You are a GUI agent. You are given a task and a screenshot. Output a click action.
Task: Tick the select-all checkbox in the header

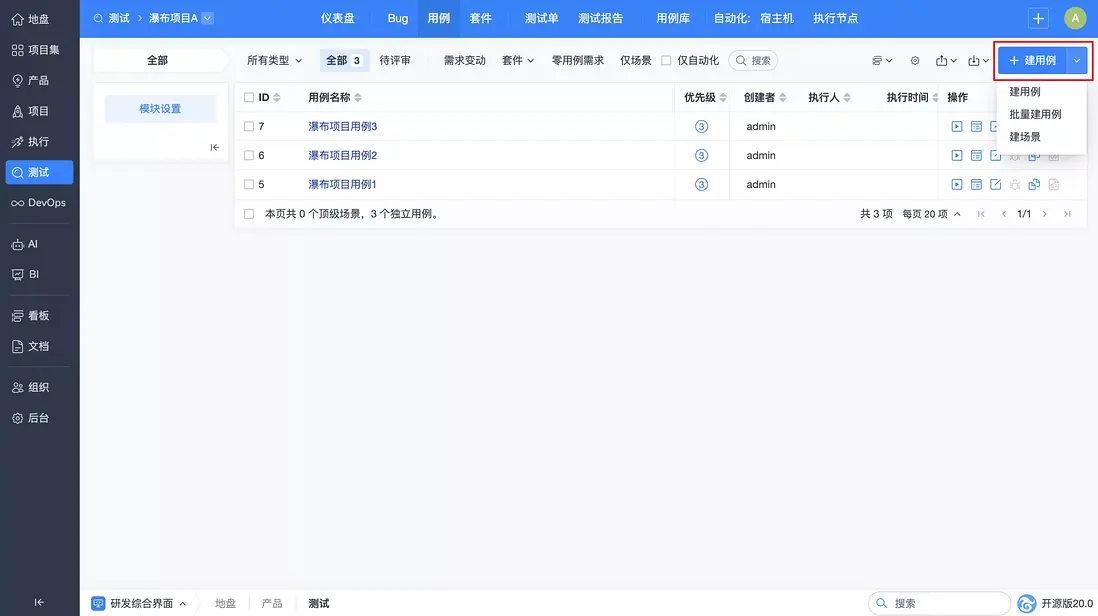pyautogui.click(x=249, y=96)
